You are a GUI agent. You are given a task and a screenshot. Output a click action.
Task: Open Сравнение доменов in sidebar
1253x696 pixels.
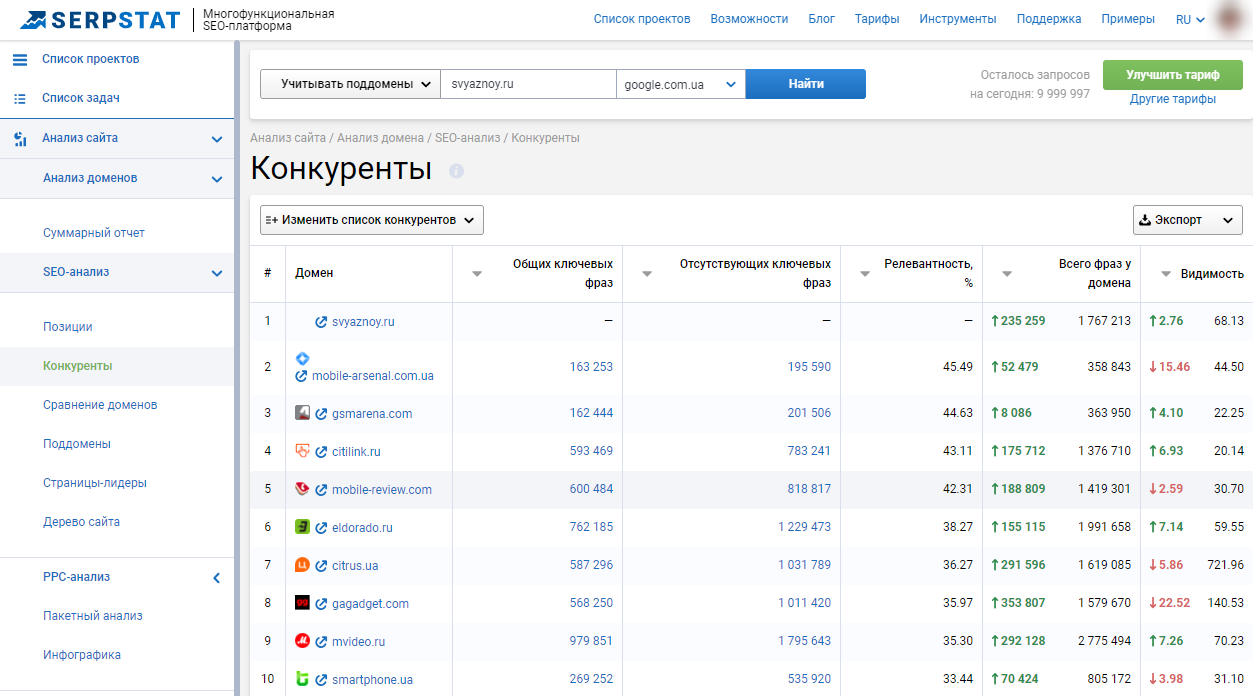click(100, 405)
